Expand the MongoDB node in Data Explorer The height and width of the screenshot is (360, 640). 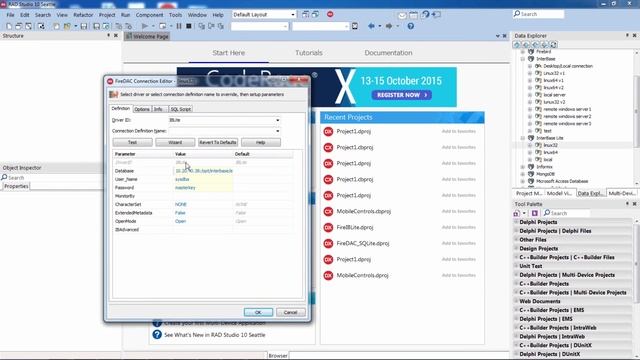click(x=523, y=174)
